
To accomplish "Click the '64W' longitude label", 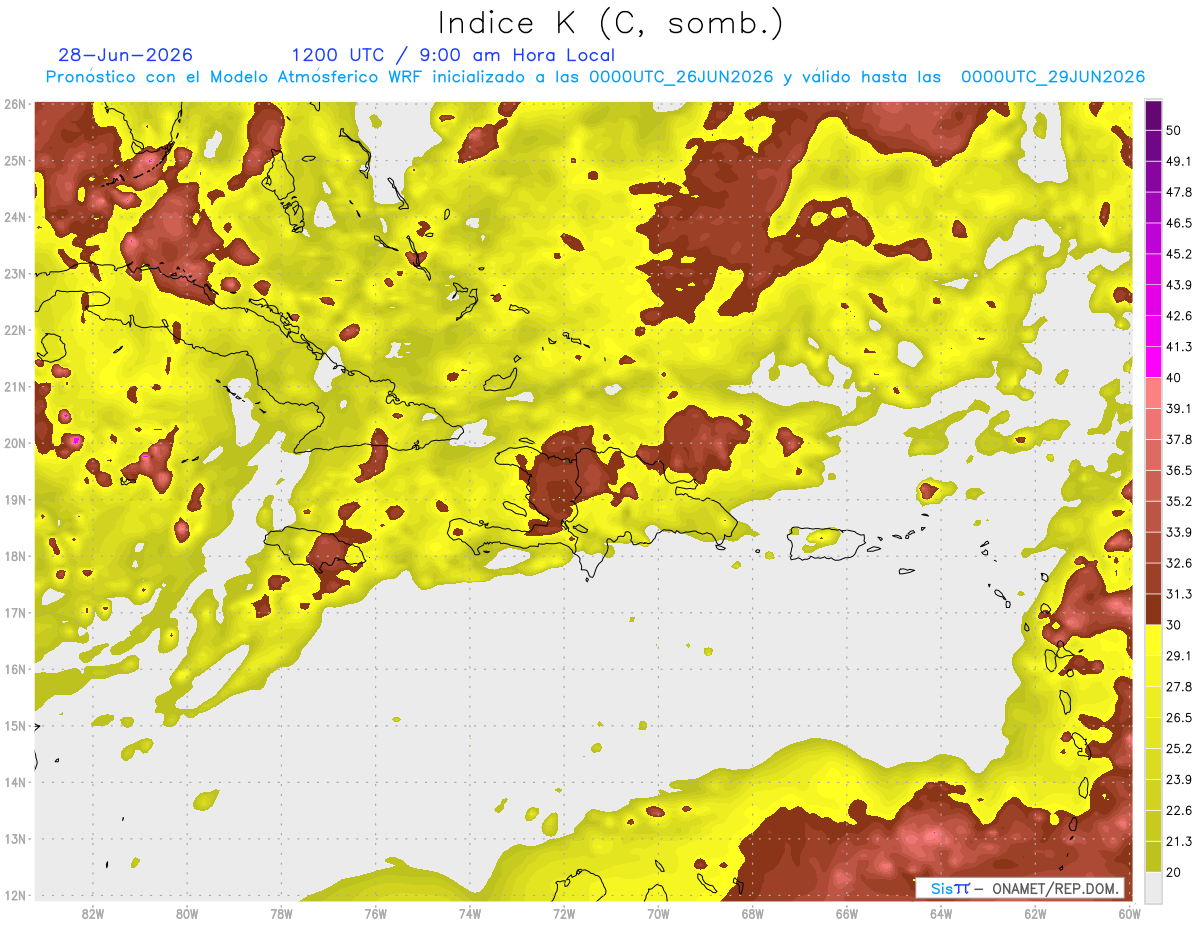I will [941, 914].
